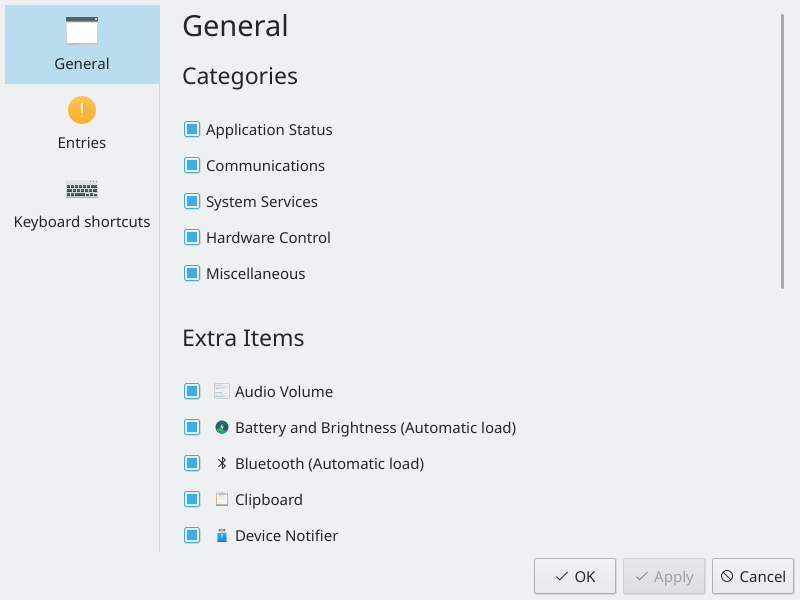Click the General page icon in sidebar

[81, 30]
